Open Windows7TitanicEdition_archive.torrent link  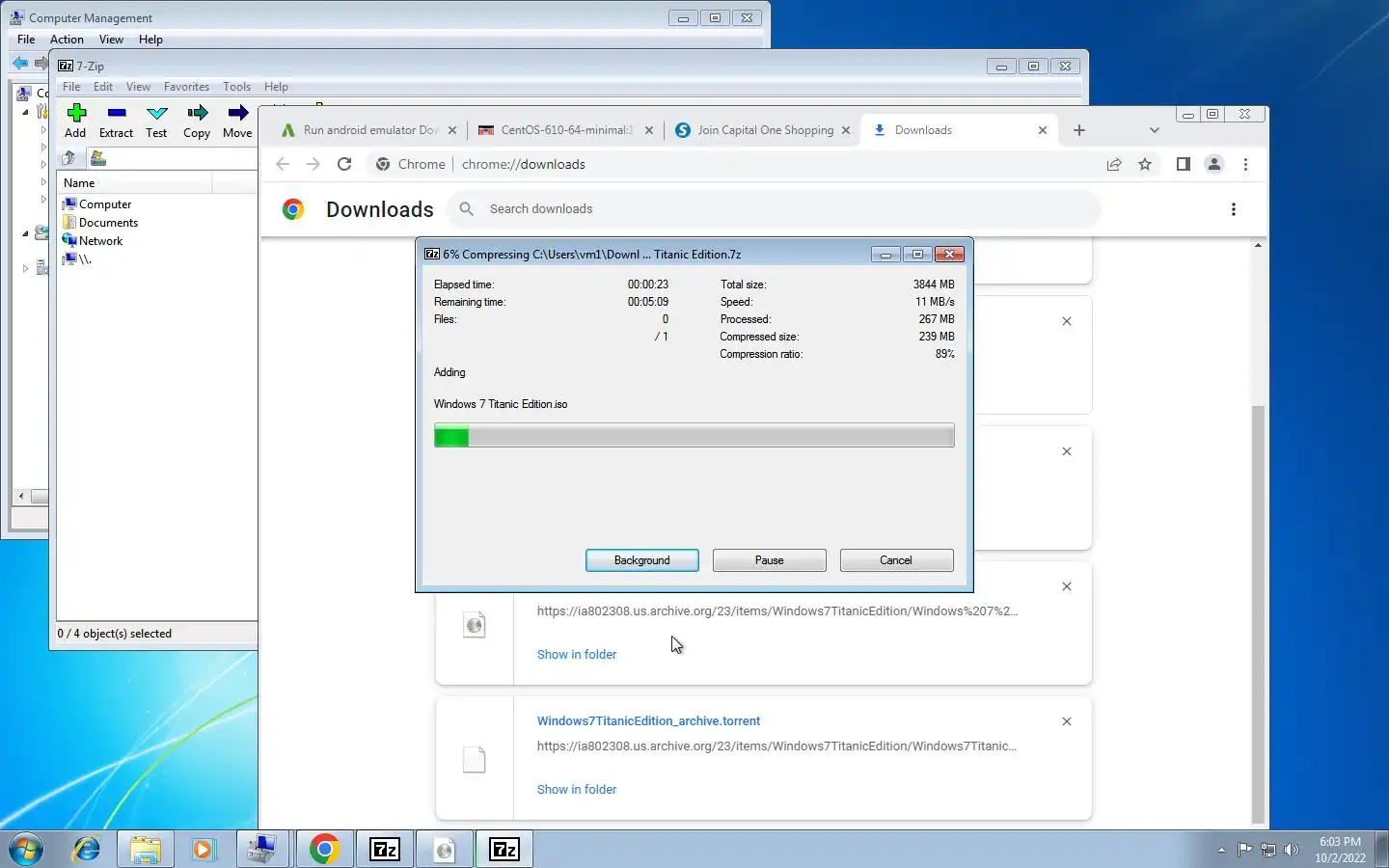[x=648, y=720]
